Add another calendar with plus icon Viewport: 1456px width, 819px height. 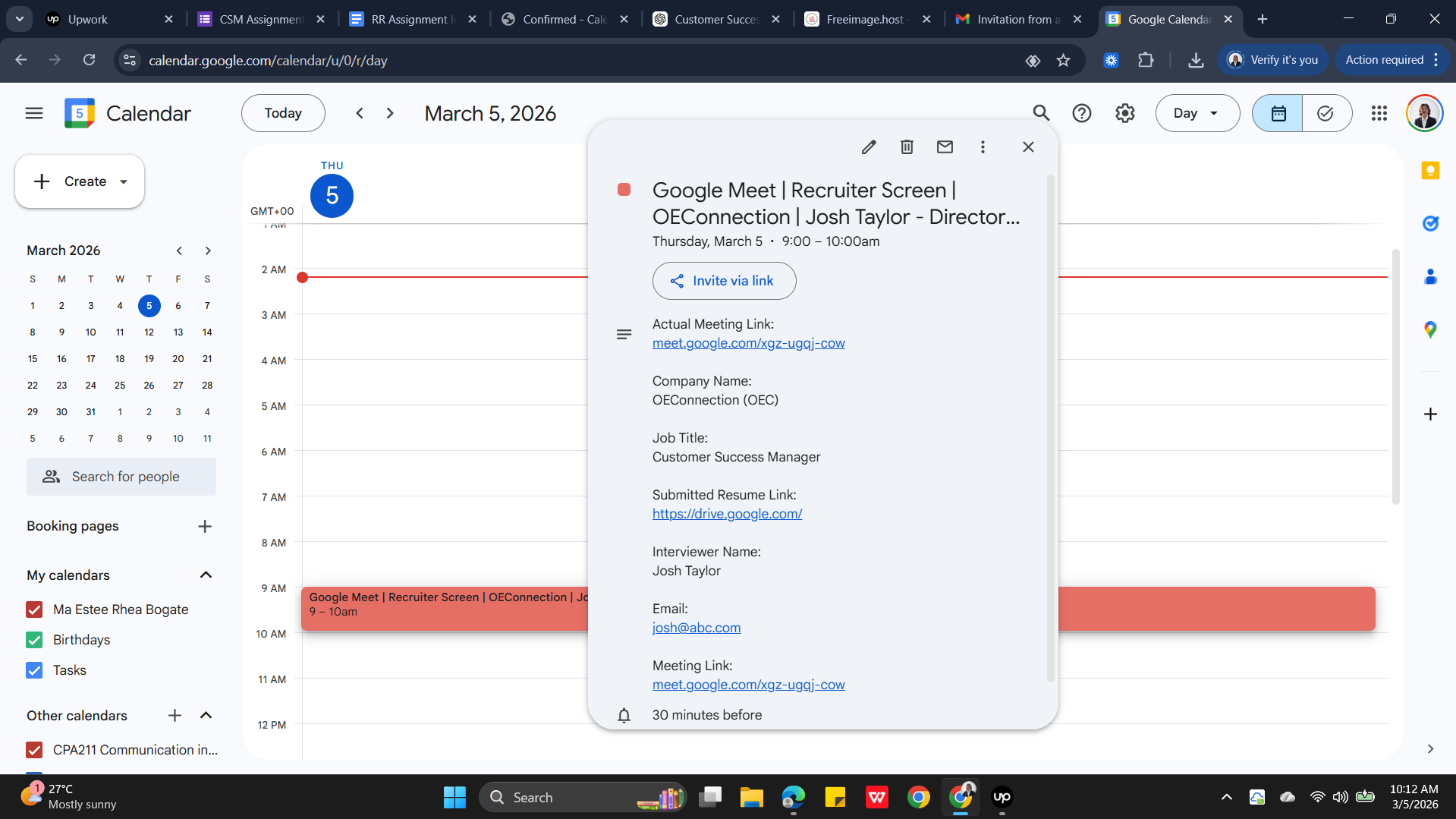(x=175, y=716)
